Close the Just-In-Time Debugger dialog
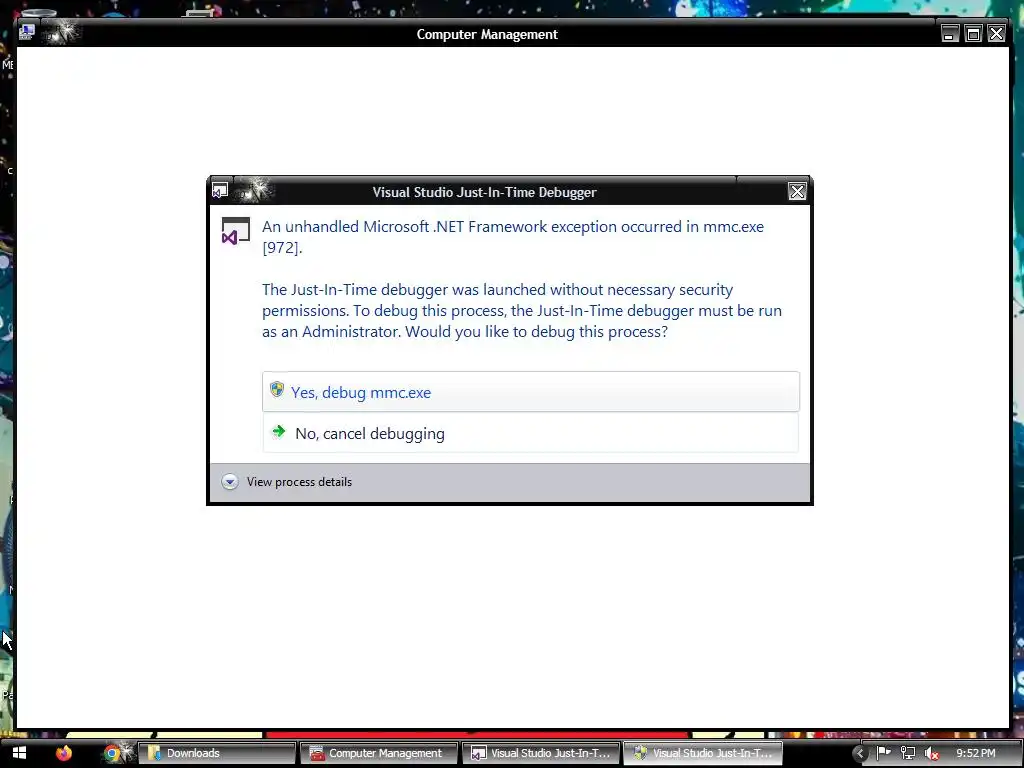 (x=797, y=191)
